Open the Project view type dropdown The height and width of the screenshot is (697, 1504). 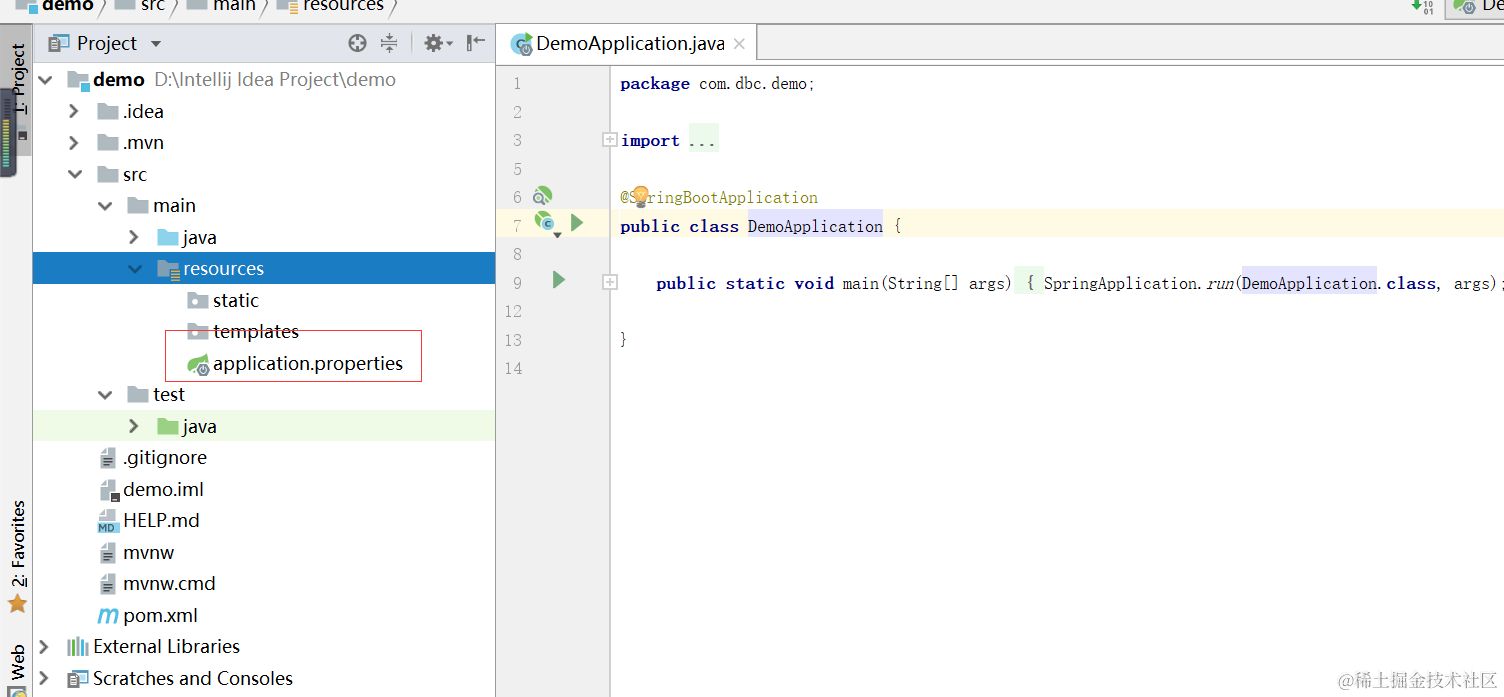click(156, 43)
